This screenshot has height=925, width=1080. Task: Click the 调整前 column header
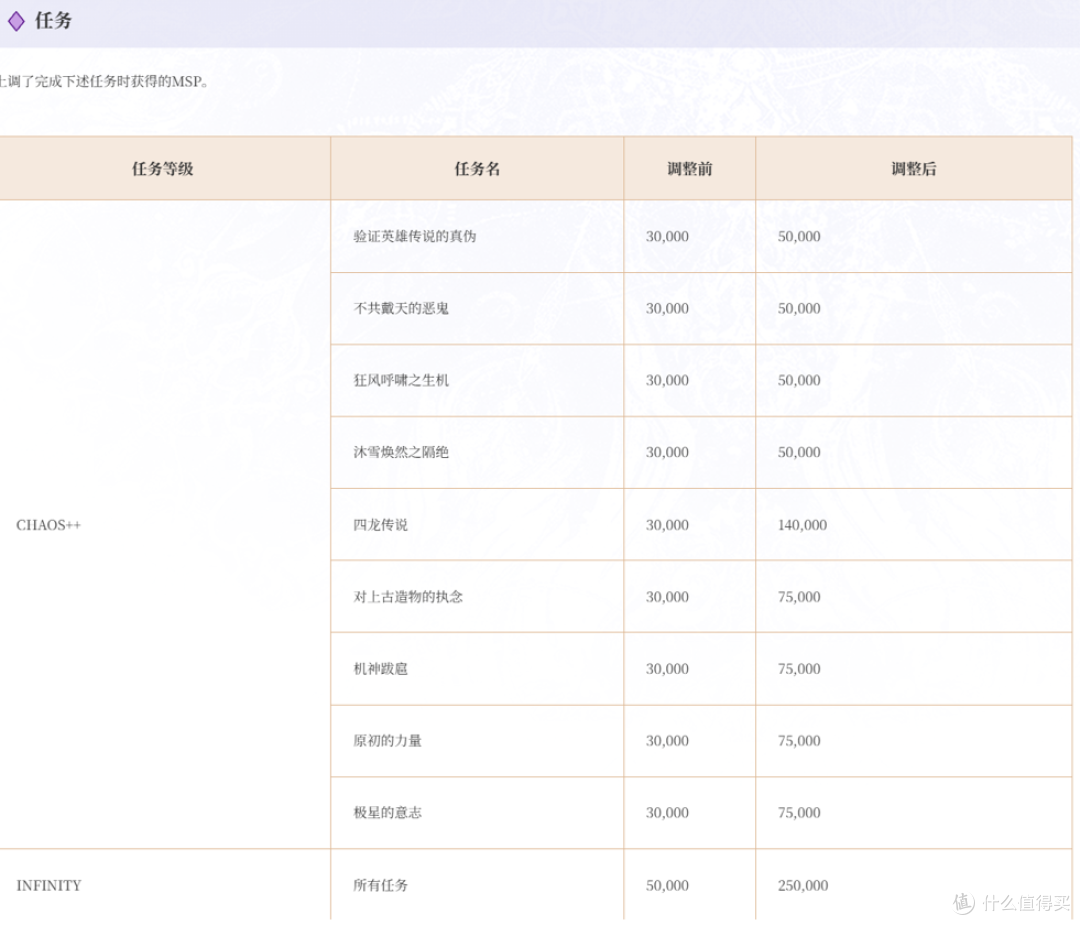689,169
